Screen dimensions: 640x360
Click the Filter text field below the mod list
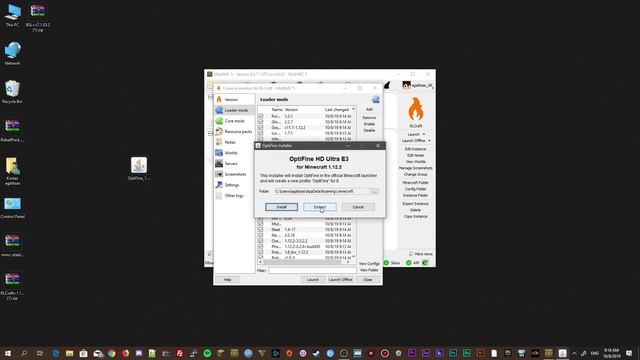pos(312,270)
